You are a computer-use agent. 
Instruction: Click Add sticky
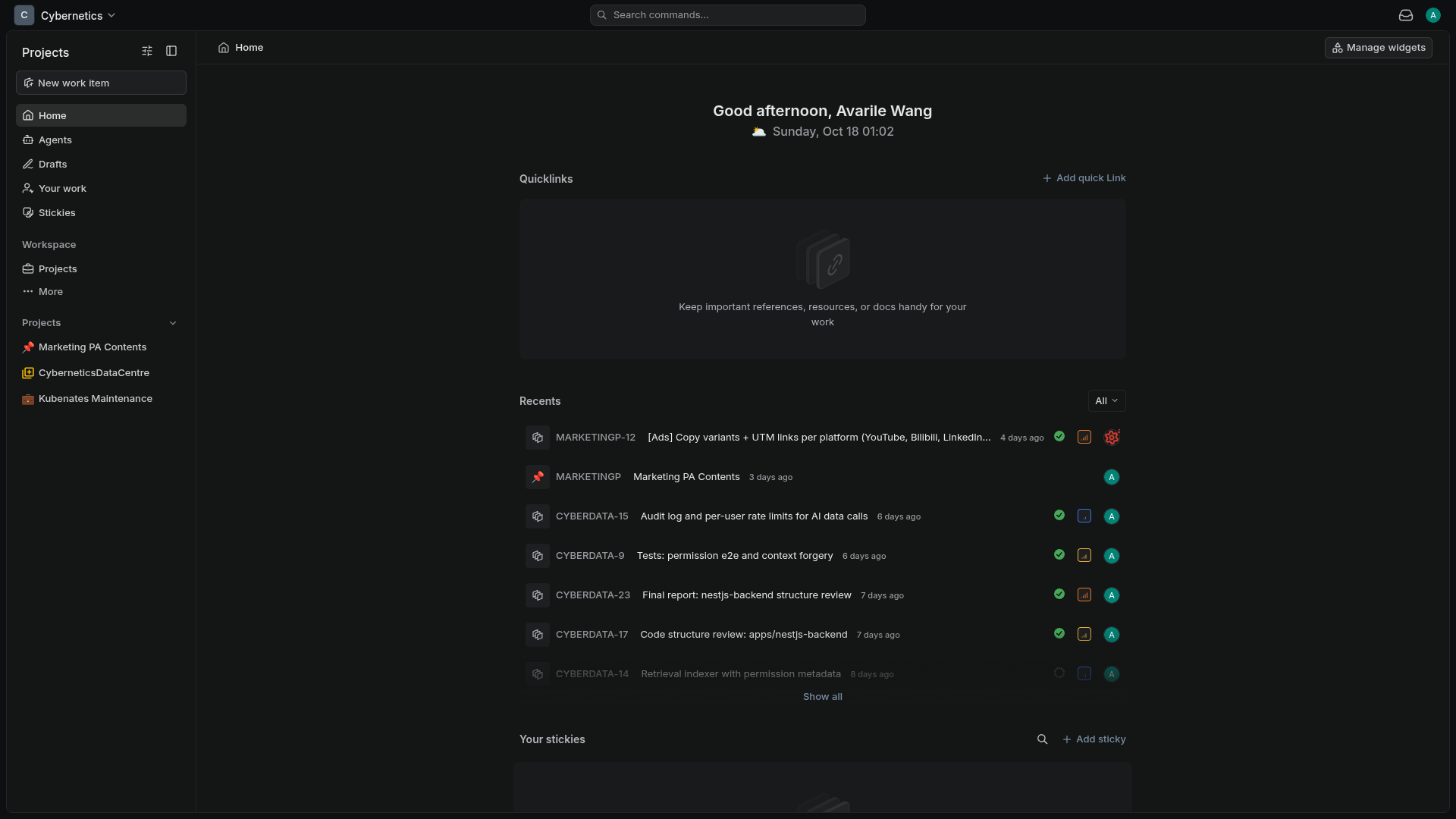pyautogui.click(x=1094, y=739)
